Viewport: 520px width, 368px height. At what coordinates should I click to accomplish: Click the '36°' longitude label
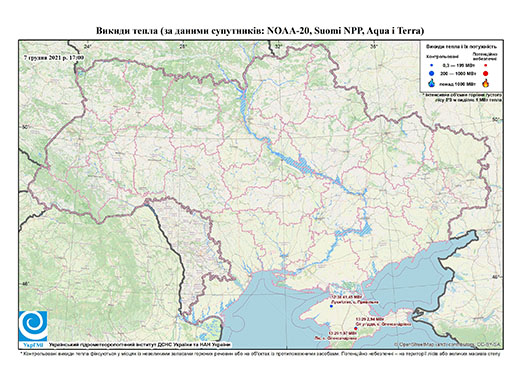(x=374, y=46)
